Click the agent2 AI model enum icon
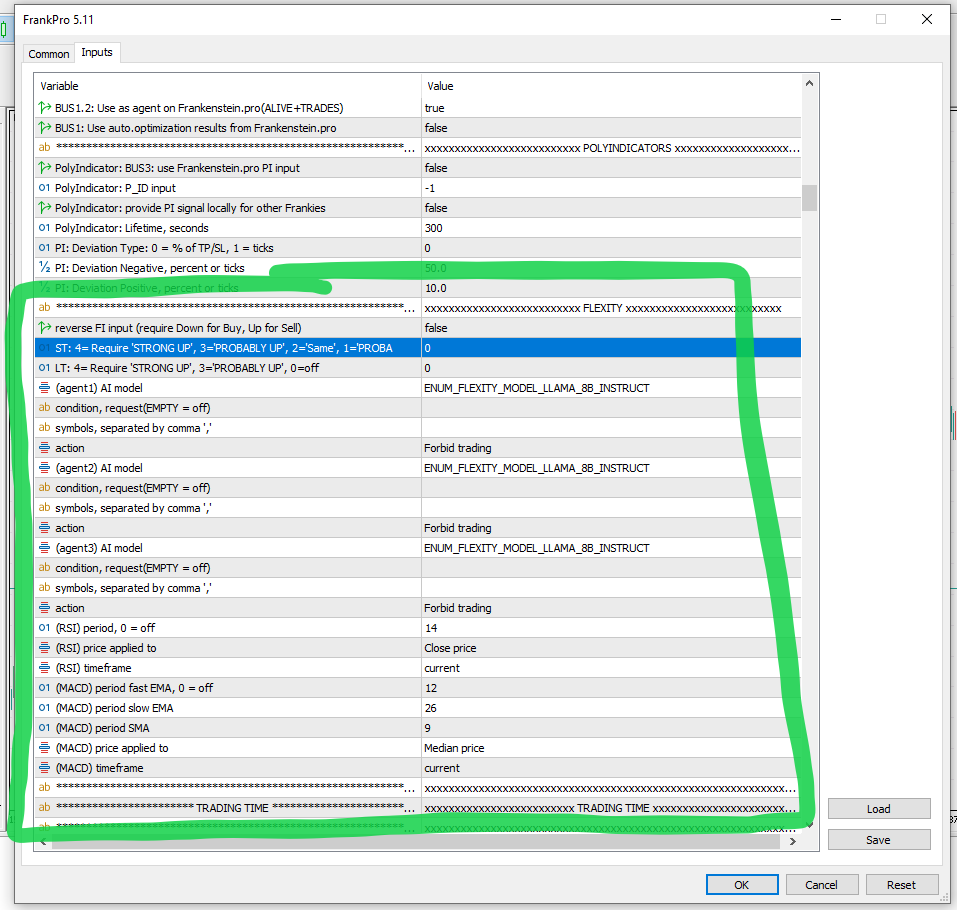 point(45,468)
